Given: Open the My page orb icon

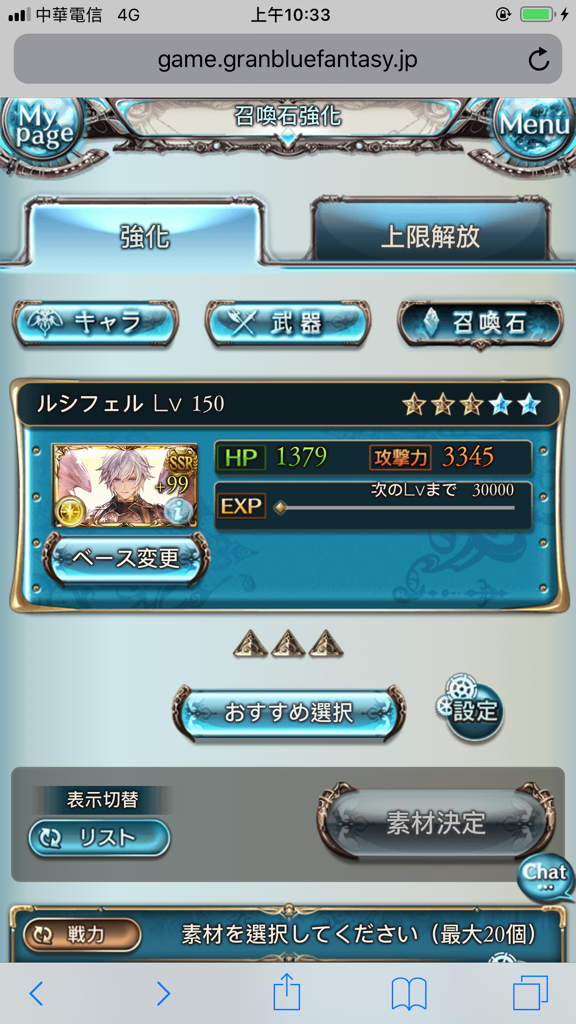Looking at the screenshot, I should pyautogui.click(x=39, y=128).
